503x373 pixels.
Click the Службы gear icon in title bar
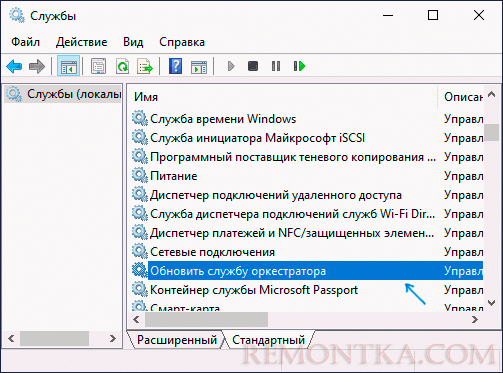(16, 16)
